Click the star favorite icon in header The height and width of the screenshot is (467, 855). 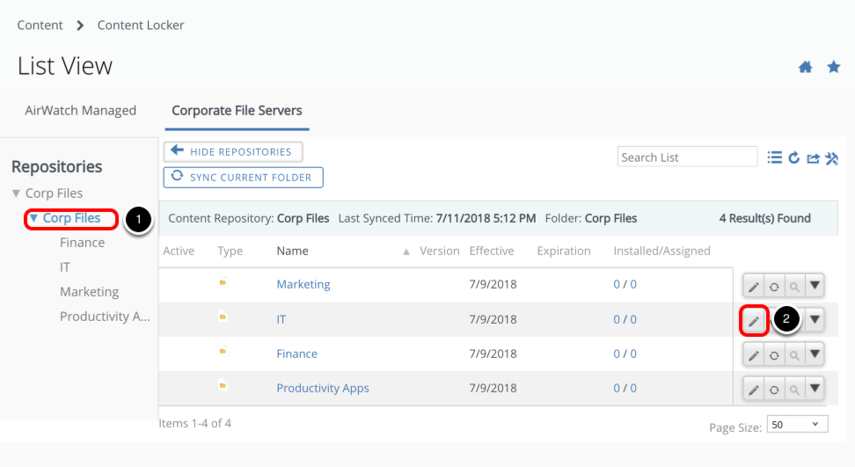click(x=833, y=67)
